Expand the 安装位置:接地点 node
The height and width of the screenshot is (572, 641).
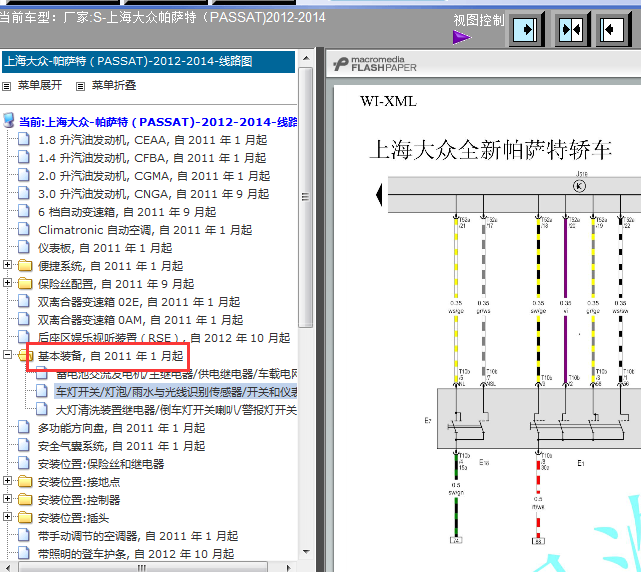tap(7, 481)
